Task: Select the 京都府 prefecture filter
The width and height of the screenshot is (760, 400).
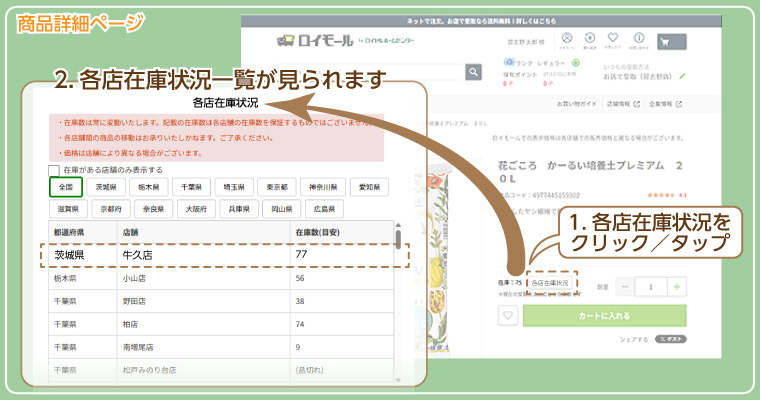Action: [x=111, y=209]
